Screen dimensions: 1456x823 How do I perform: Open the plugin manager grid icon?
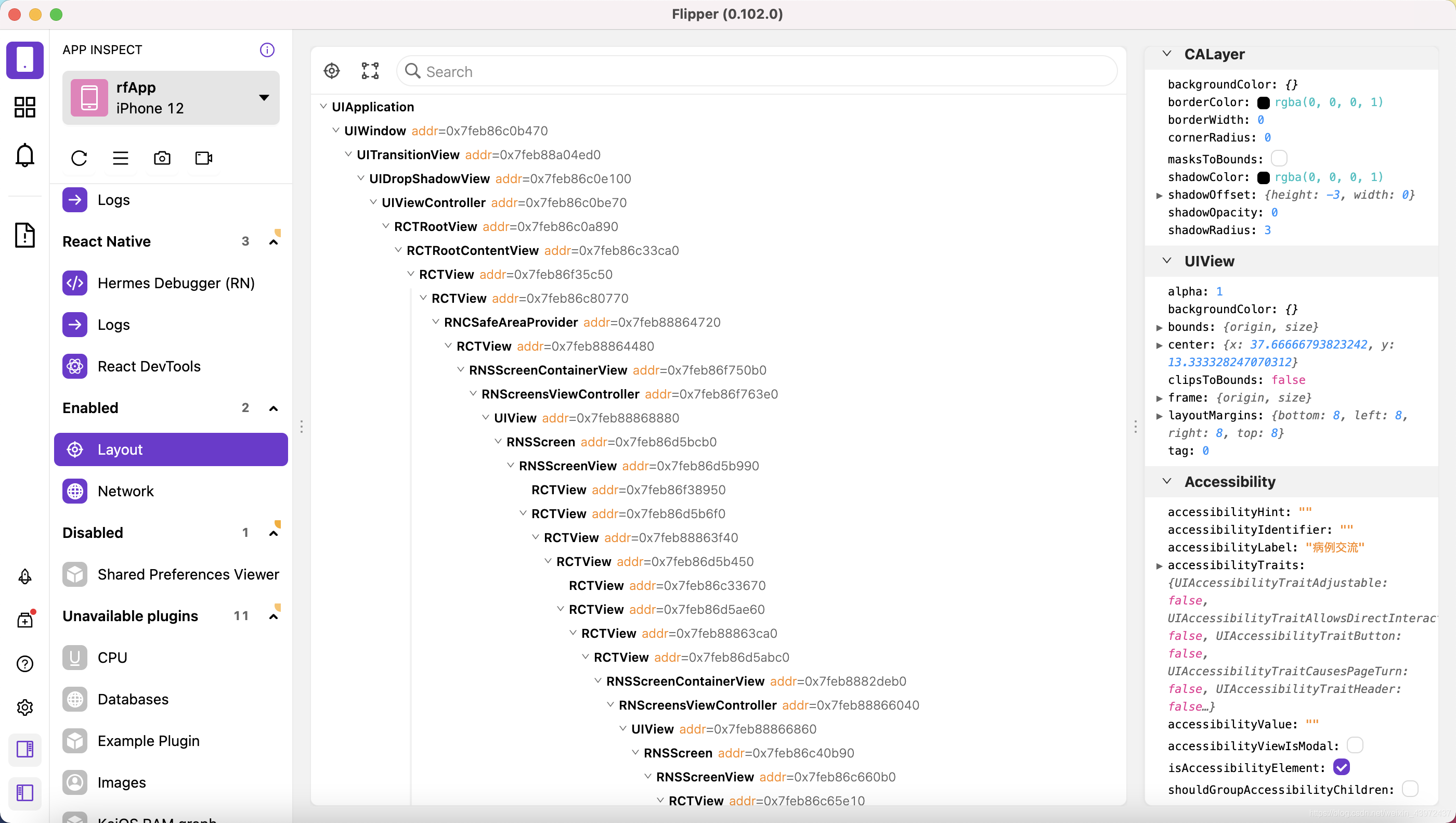tap(25, 107)
